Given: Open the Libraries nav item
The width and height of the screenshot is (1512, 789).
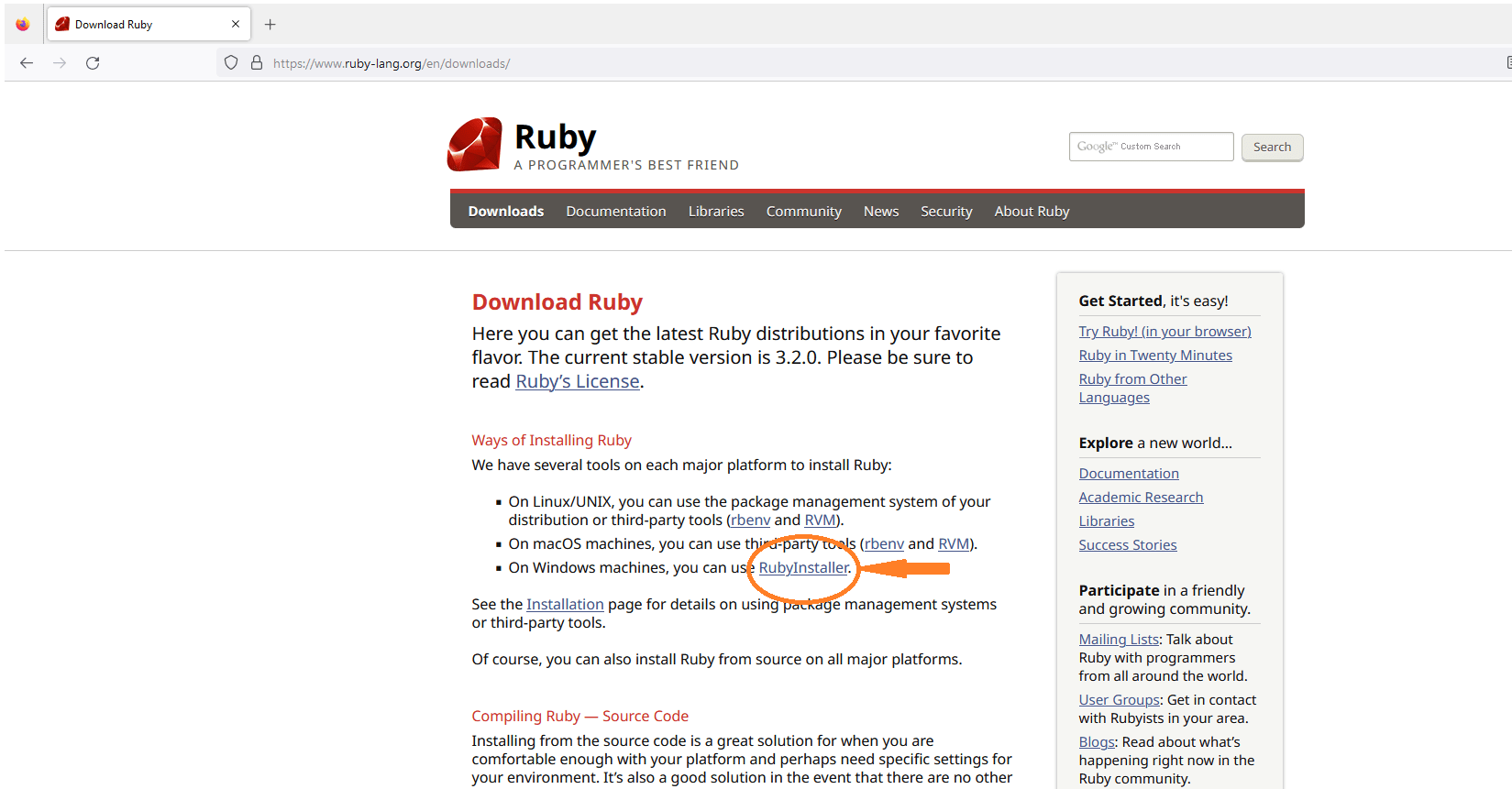Looking at the screenshot, I should click(x=716, y=211).
